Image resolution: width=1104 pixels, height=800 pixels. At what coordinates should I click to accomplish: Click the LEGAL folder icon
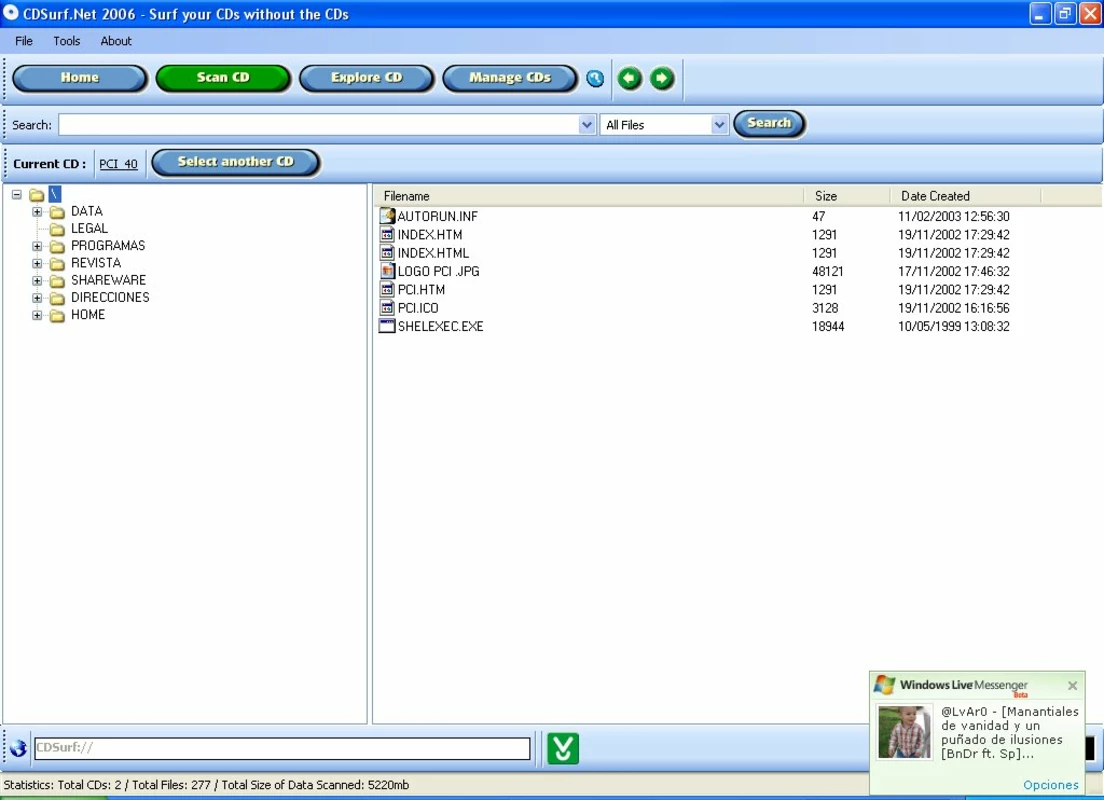57,229
